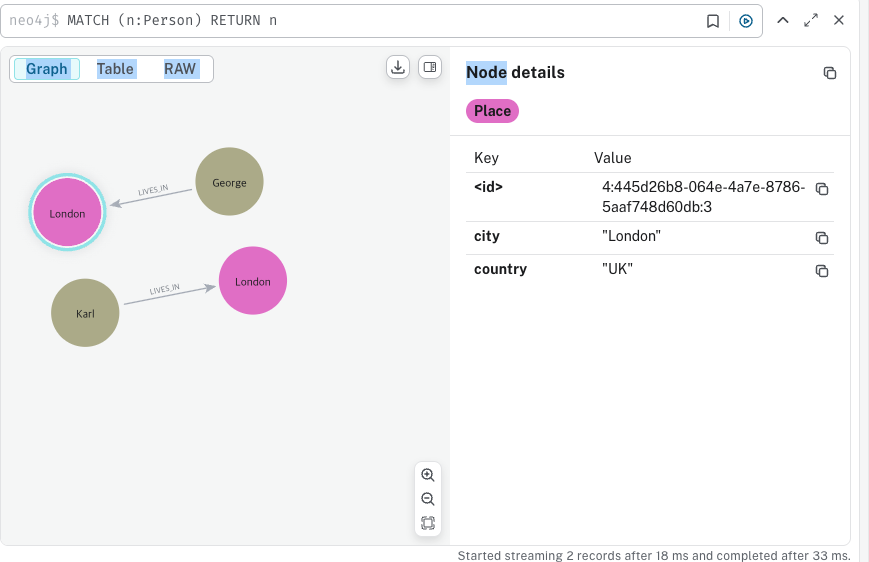Collapse the query result frame
The image size is (869, 562).
point(783,21)
